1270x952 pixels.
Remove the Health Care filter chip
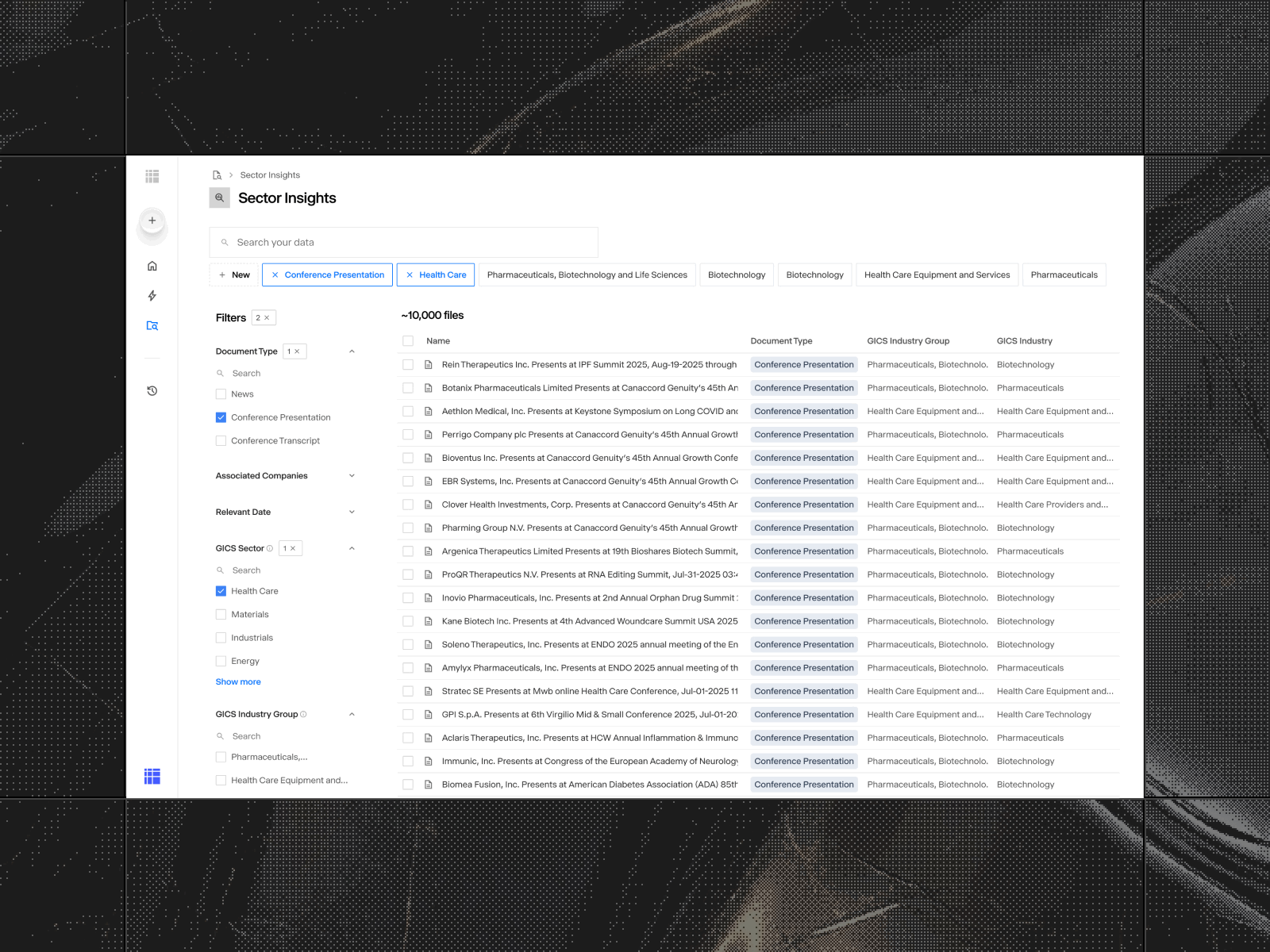pyautogui.click(x=410, y=275)
